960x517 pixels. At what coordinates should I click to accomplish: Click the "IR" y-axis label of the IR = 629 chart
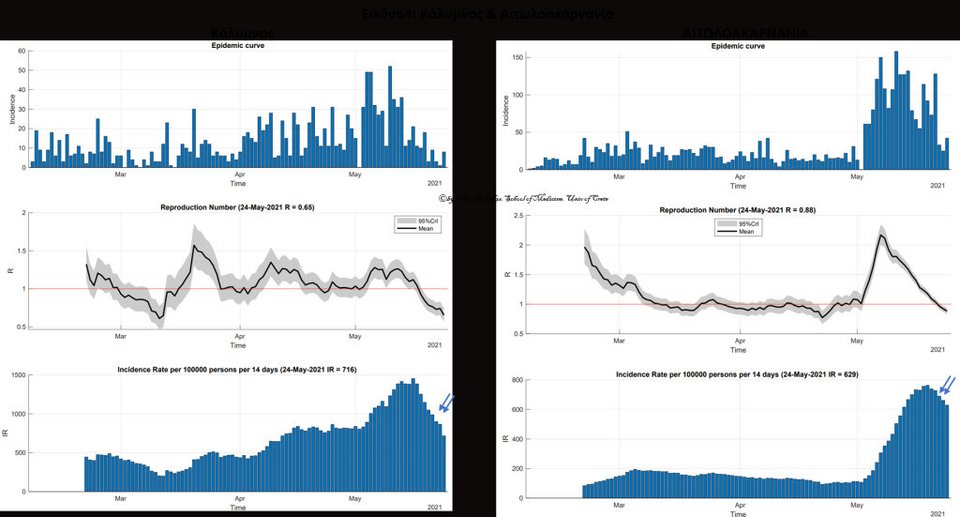pos(506,439)
